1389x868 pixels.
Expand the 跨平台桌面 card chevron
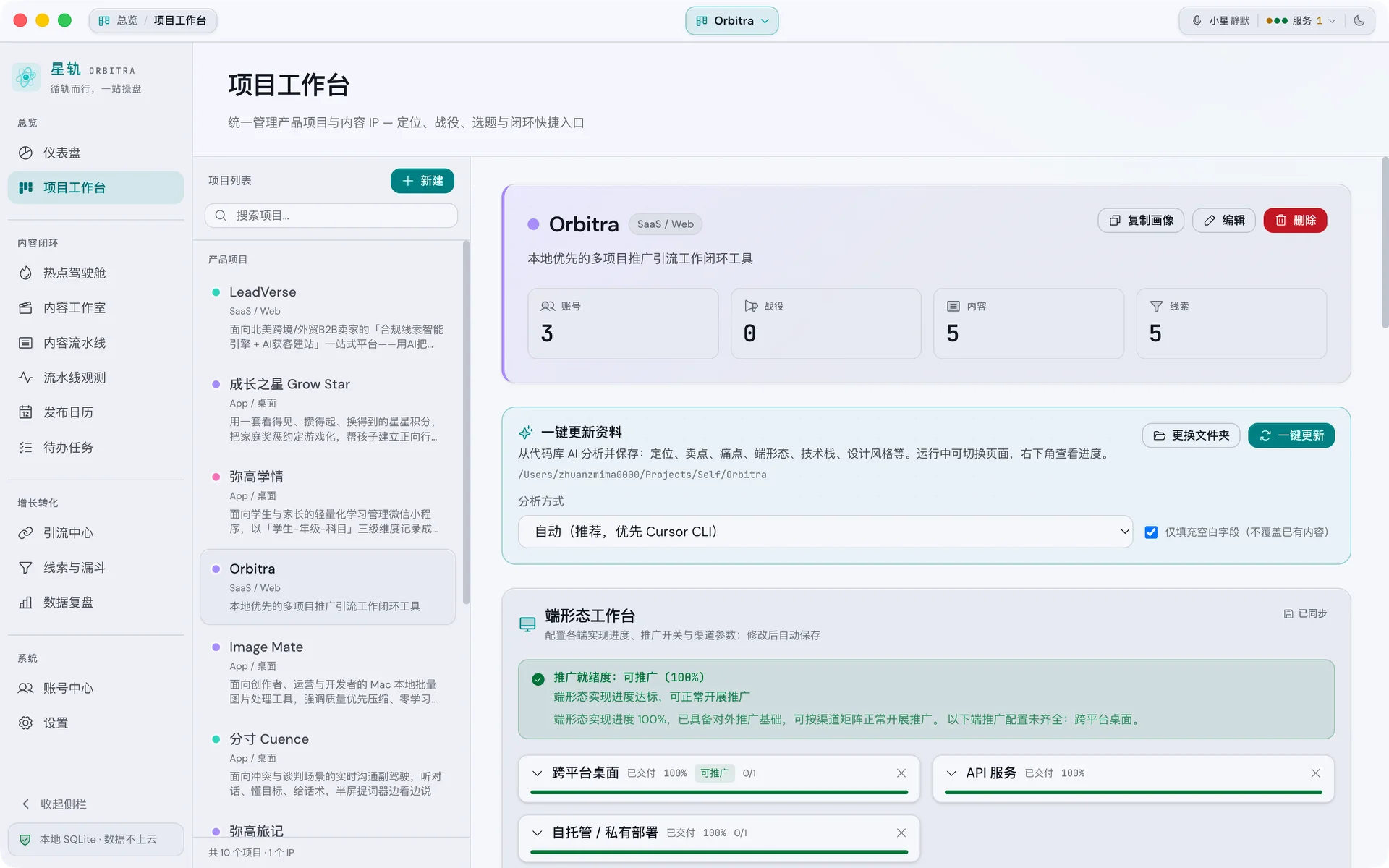(537, 773)
